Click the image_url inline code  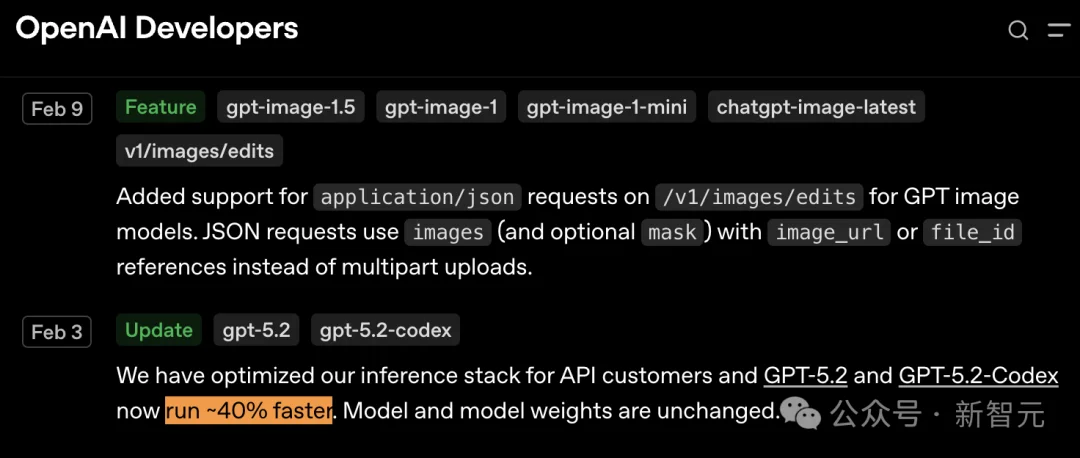(x=830, y=232)
